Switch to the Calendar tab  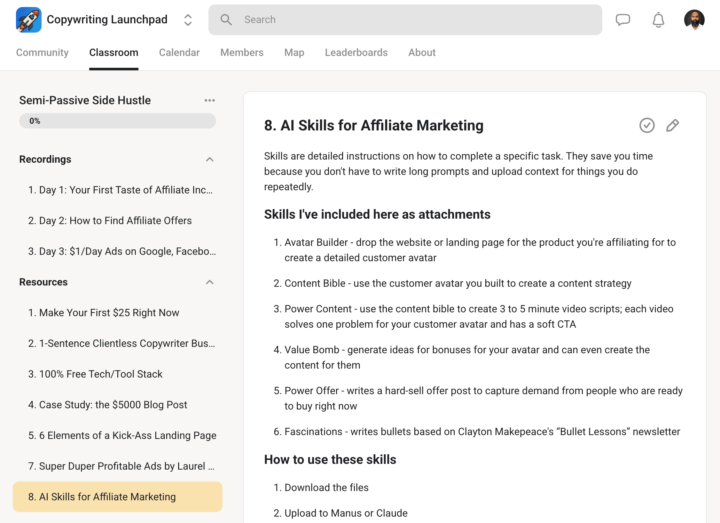tap(179, 52)
